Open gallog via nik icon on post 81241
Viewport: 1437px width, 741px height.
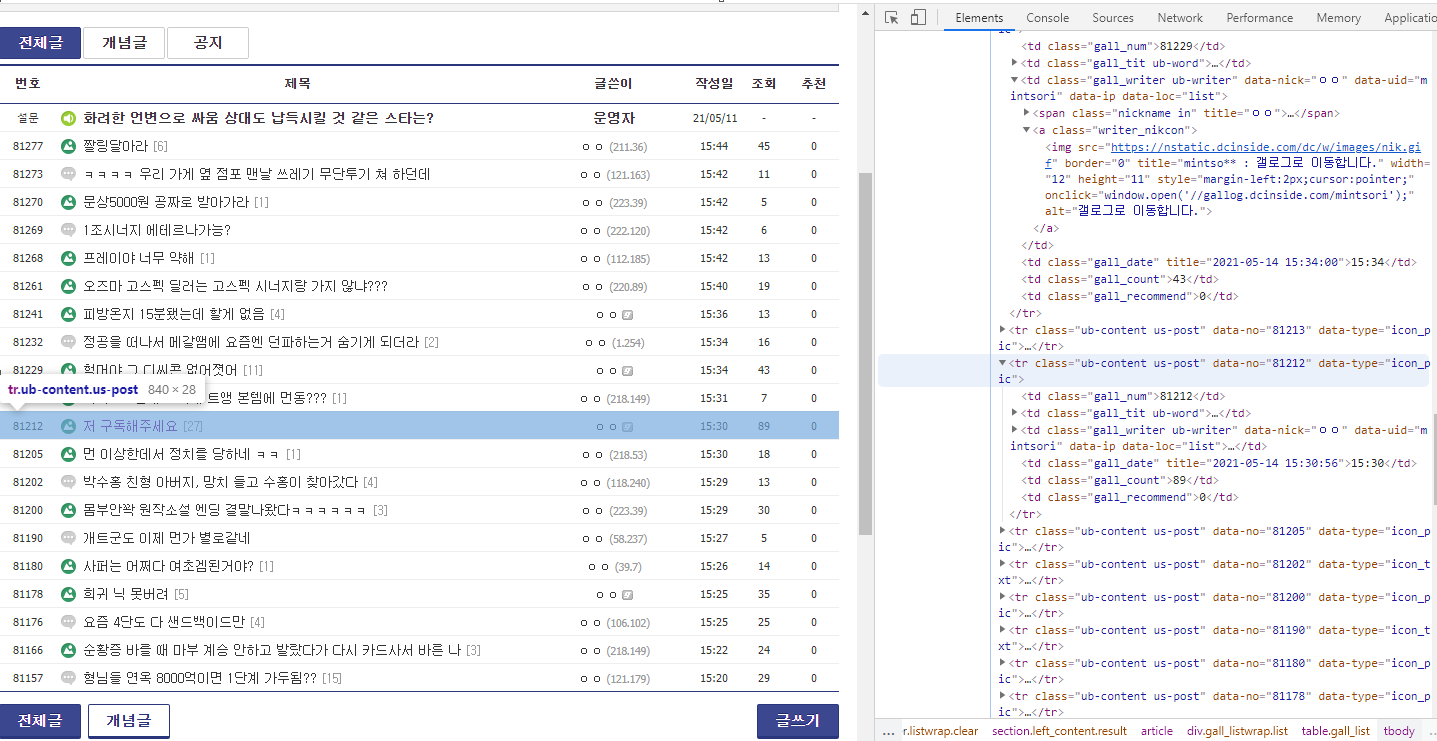(x=627, y=315)
